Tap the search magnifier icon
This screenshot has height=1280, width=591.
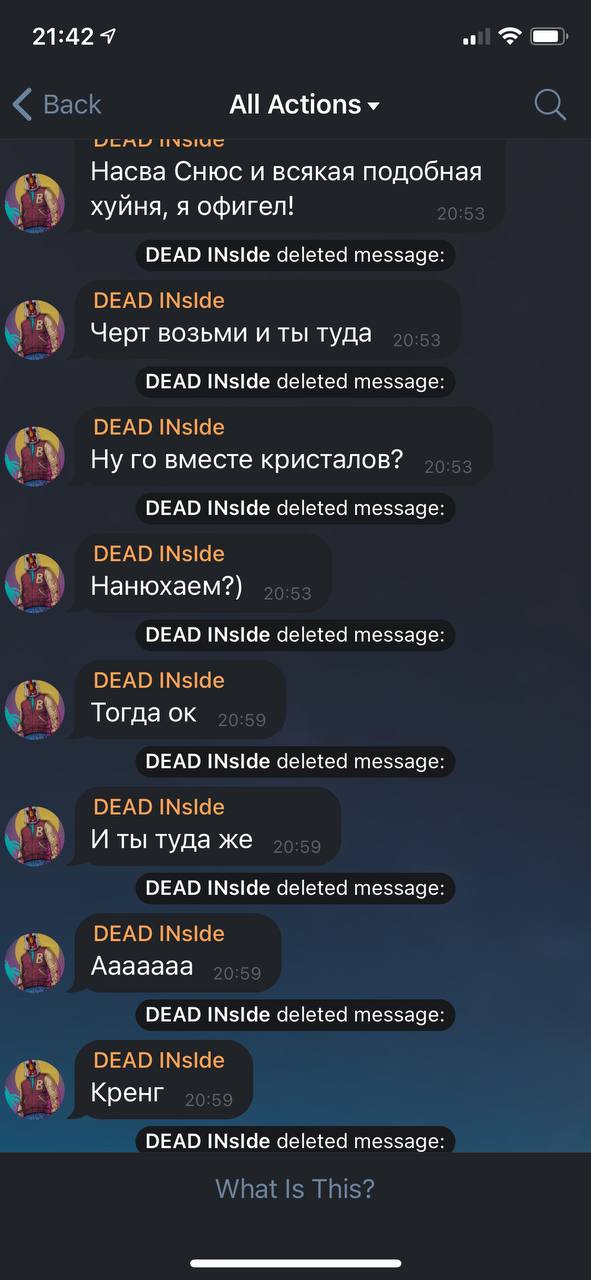pos(550,104)
